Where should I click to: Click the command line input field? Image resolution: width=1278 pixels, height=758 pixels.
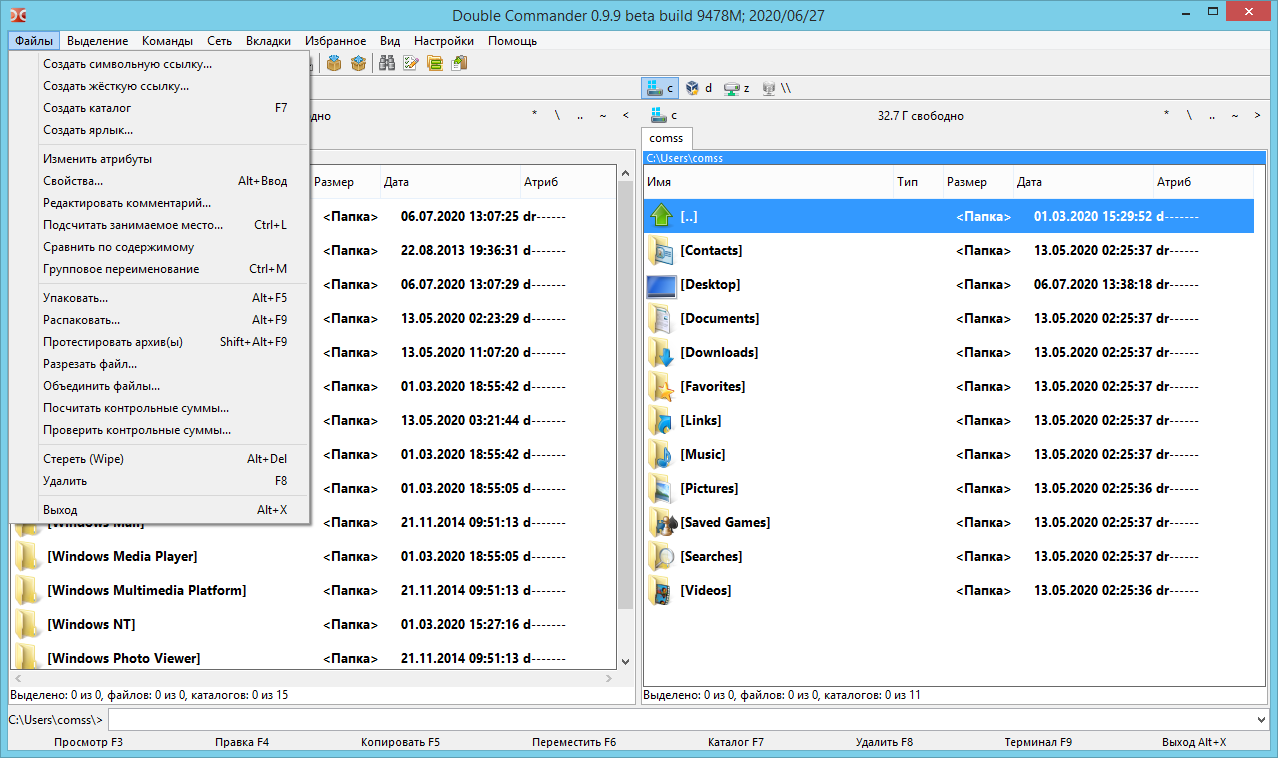(x=682, y=720)
